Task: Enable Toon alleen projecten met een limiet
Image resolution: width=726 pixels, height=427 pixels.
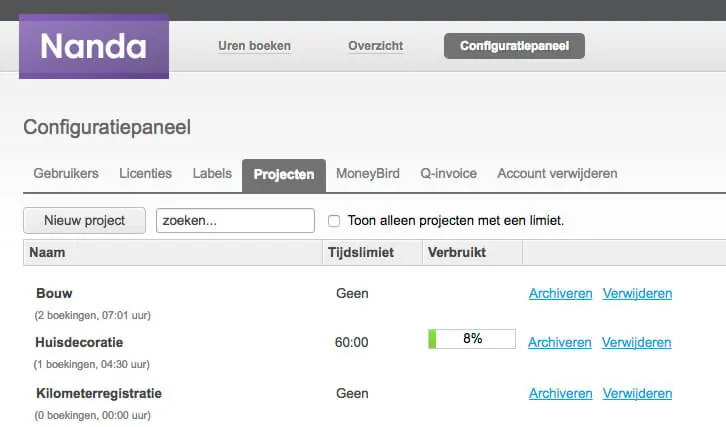Action: click(x=334, y=221)
